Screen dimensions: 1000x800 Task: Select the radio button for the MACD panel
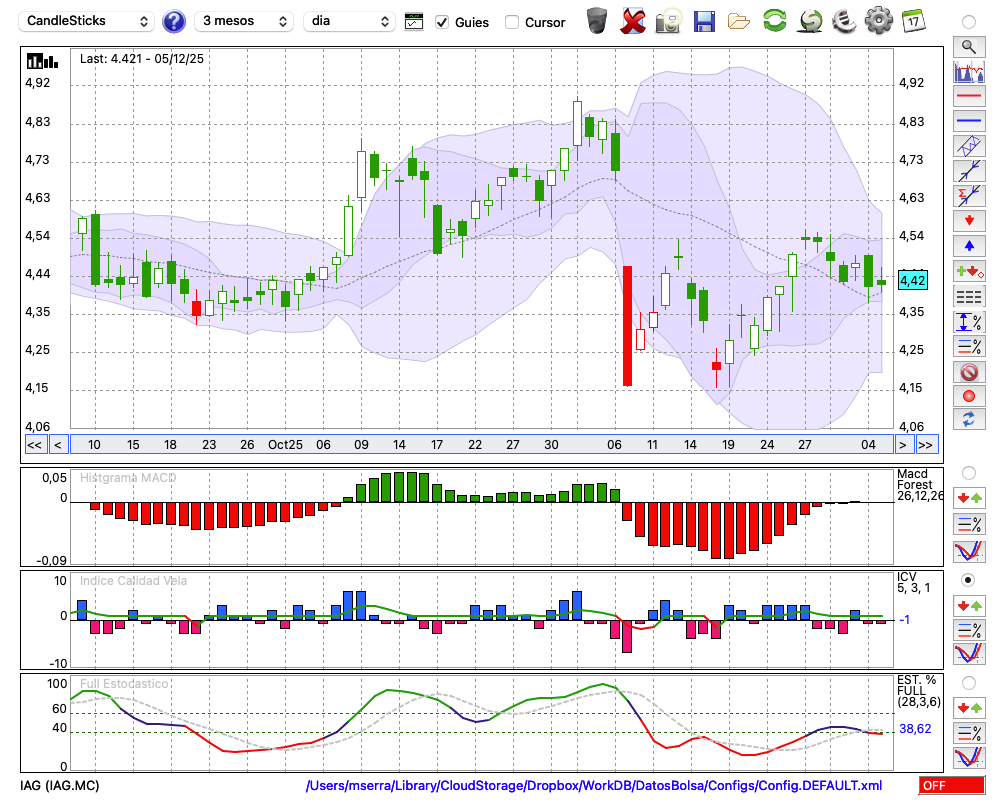coord(969,473)
